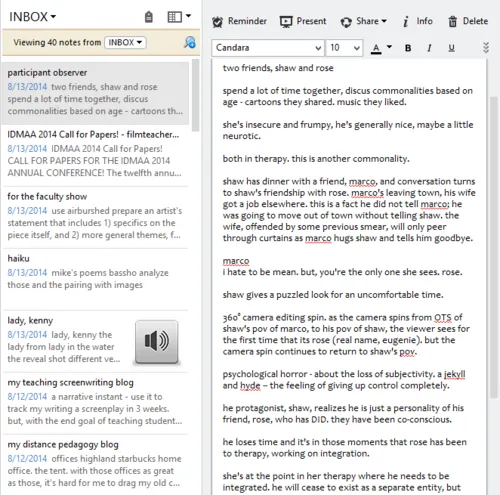The width and height of the screenshot is (500, 495).
Task: Click the 8/12/2014 date on 'my distance pedagogy blog'
Action: point(27,459)
